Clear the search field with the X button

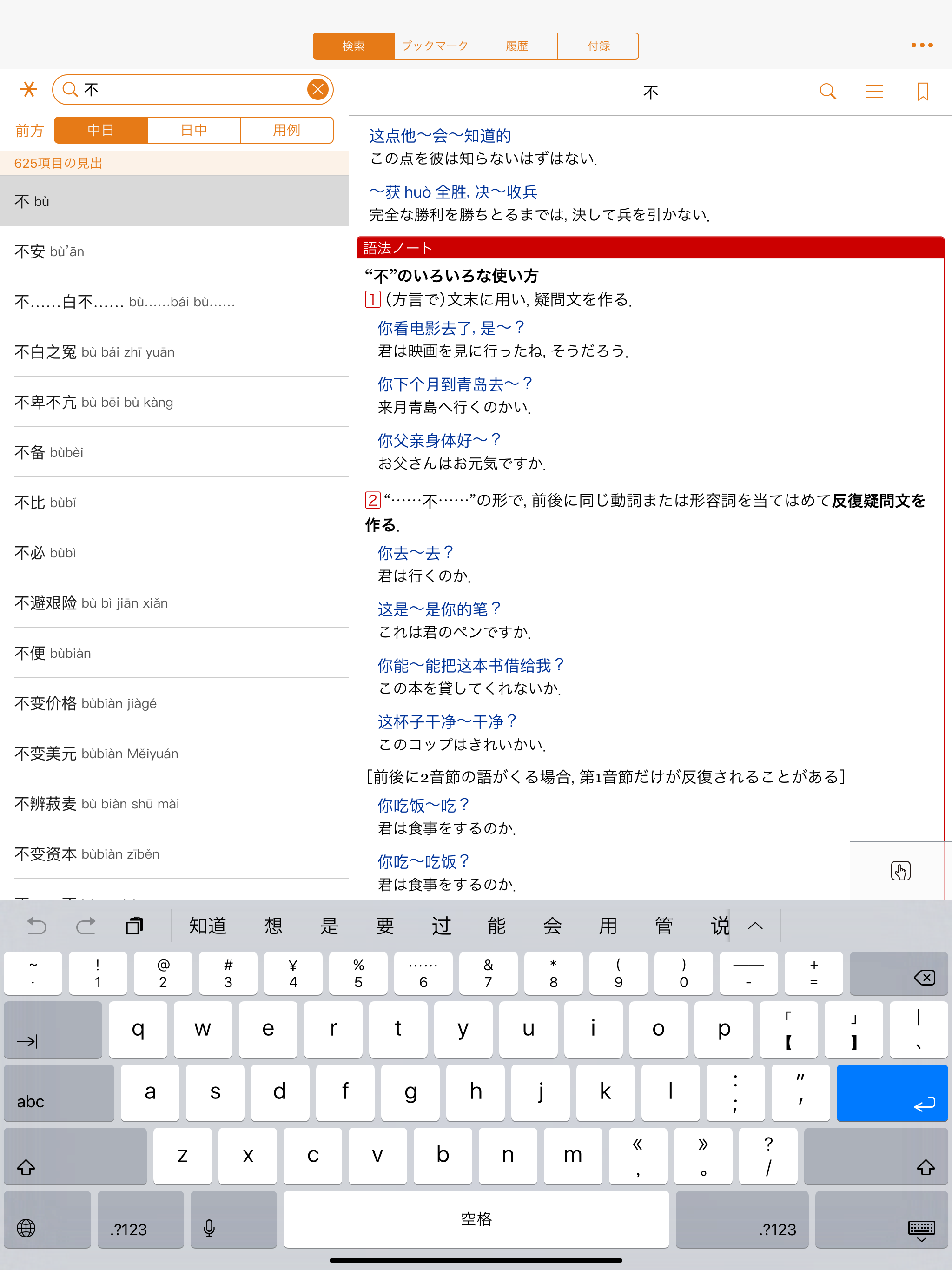(x=317, y=90)
